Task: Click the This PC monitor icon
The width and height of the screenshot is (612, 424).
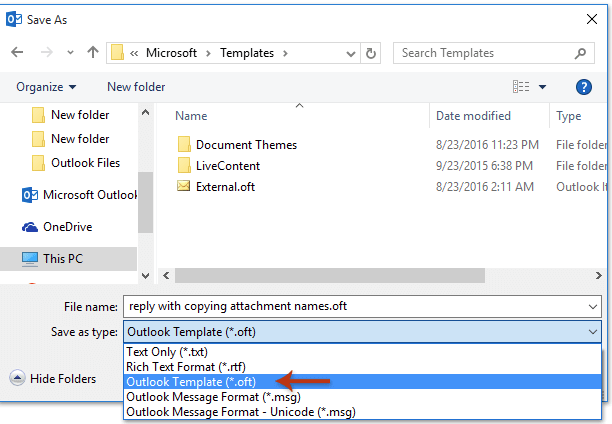Action: [30, 259]
